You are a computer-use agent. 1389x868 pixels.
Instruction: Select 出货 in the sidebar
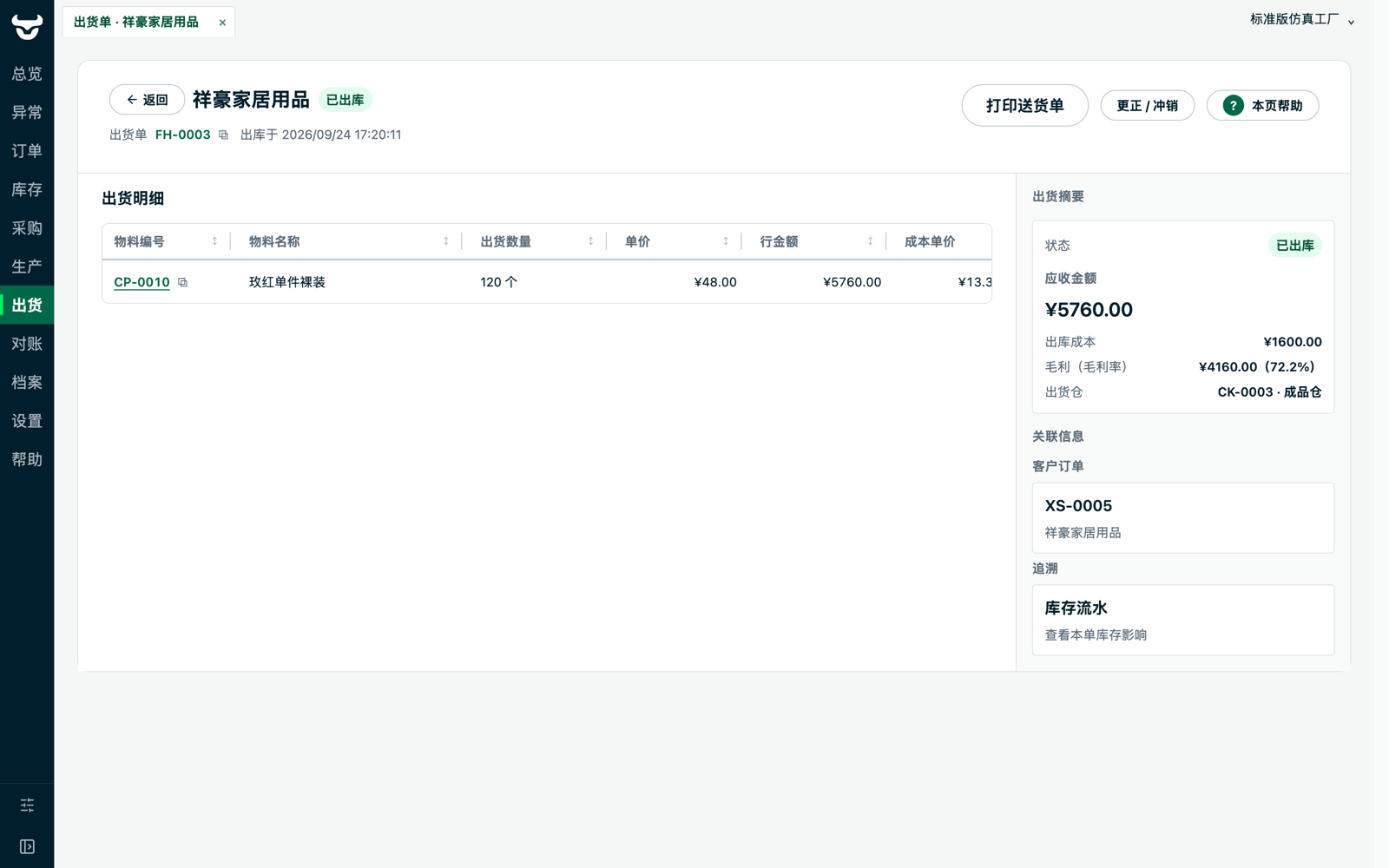tap(27, 305)
